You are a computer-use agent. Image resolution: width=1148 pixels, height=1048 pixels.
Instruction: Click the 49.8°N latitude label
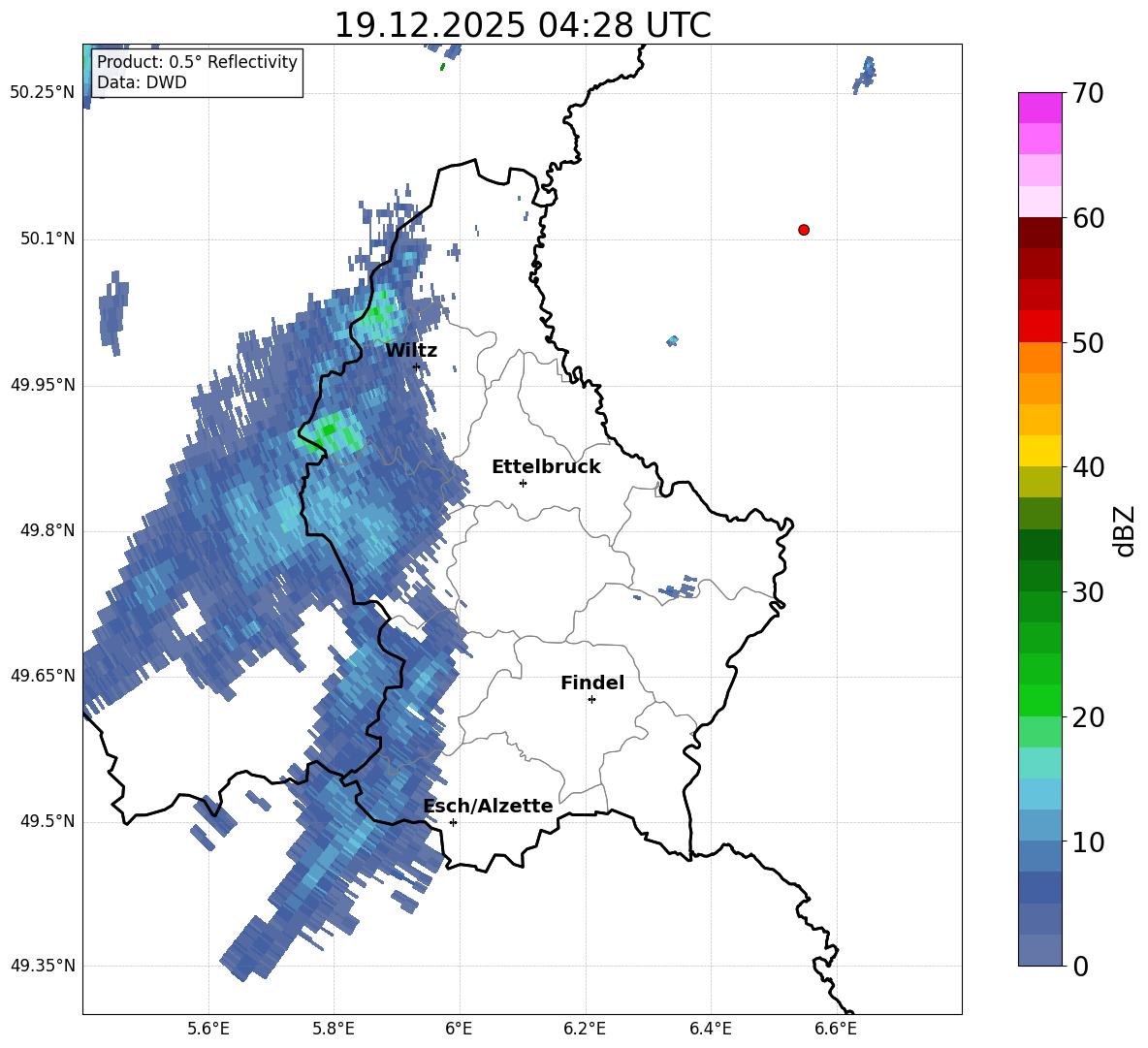(48, 530)
